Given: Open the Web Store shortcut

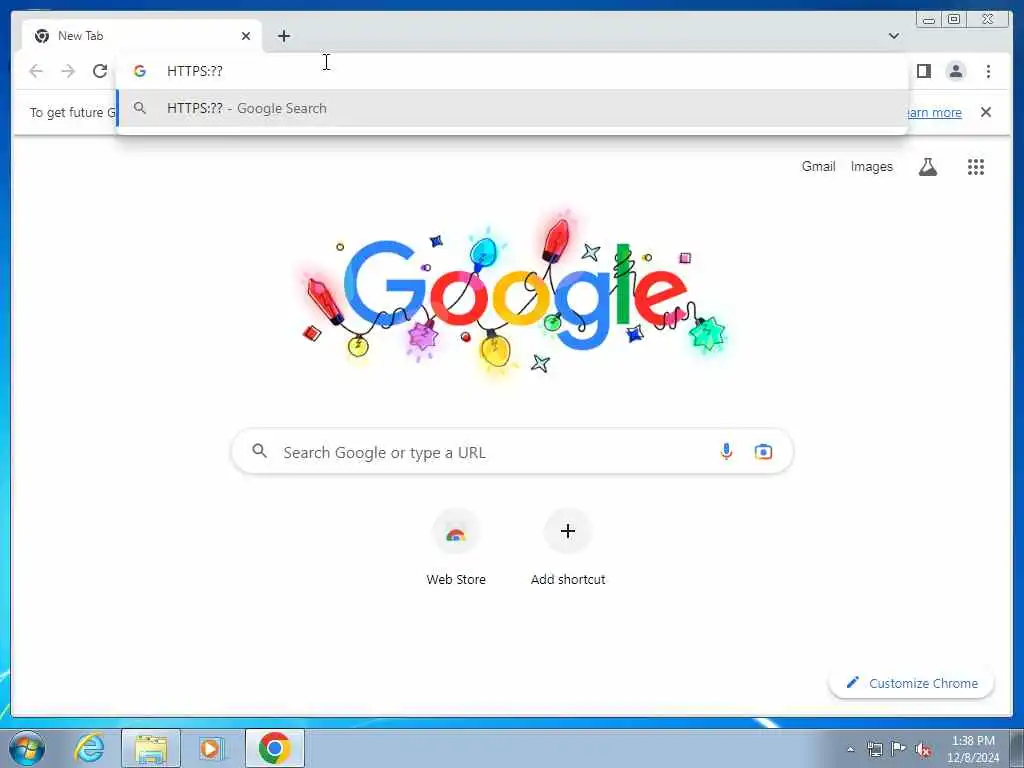Looking at the screenshot, I should click(456, 549).
